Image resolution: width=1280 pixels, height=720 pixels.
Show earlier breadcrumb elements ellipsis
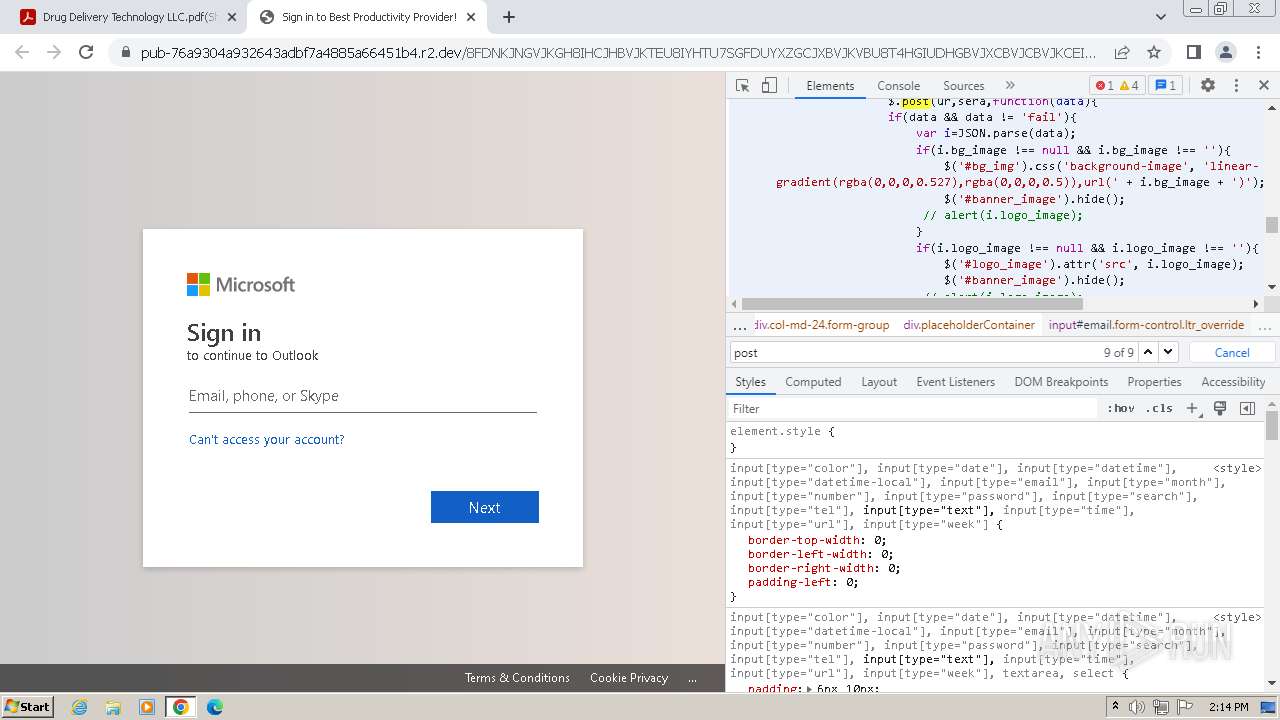pos(740,325)
